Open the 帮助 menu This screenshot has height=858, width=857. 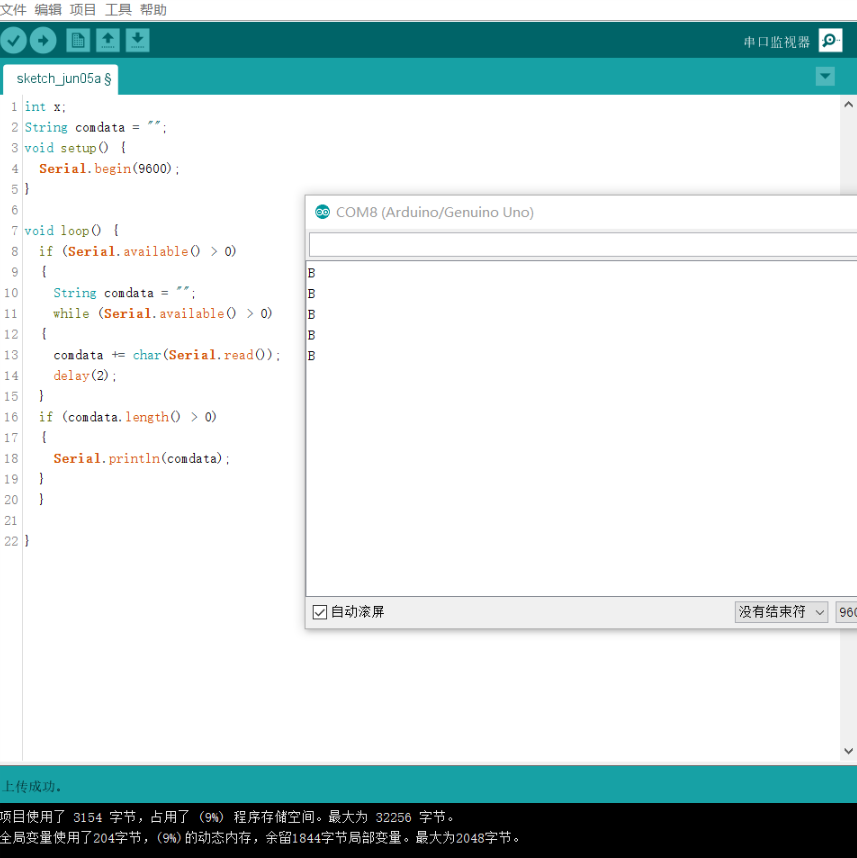point(153,10)
